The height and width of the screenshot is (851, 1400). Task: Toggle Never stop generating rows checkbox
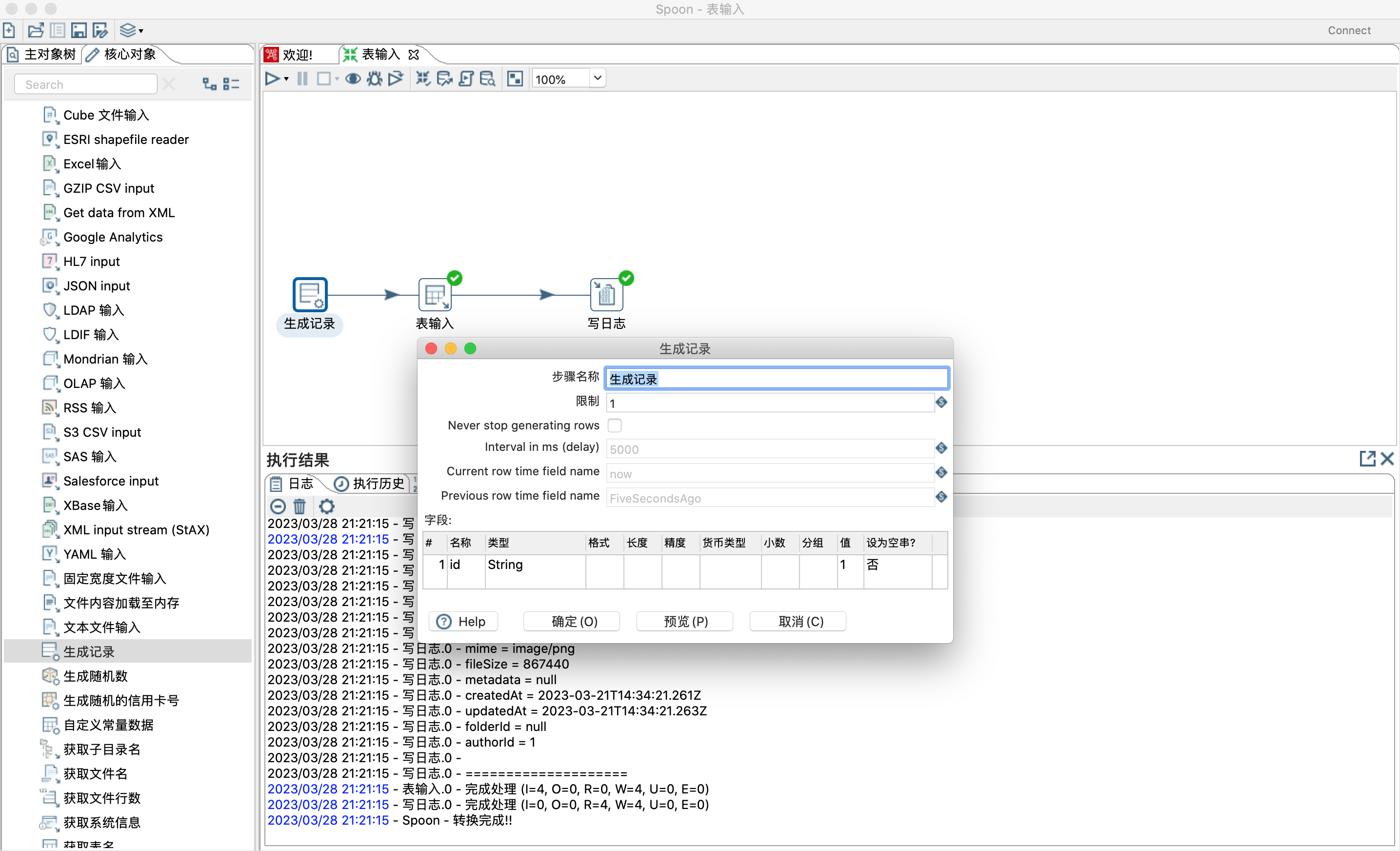click(x=614, y=425)
